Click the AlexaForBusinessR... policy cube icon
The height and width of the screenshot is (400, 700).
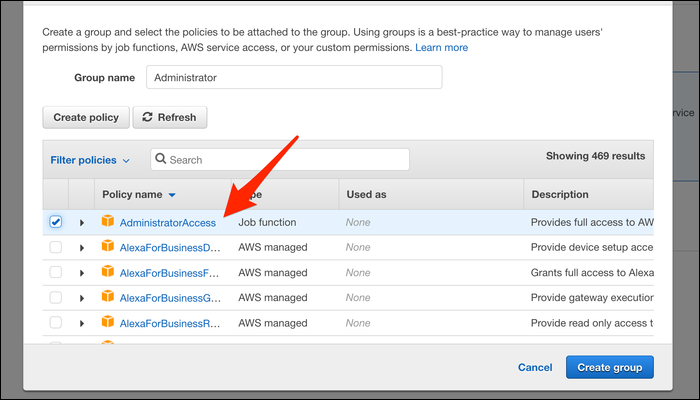(x=108, y=322)
